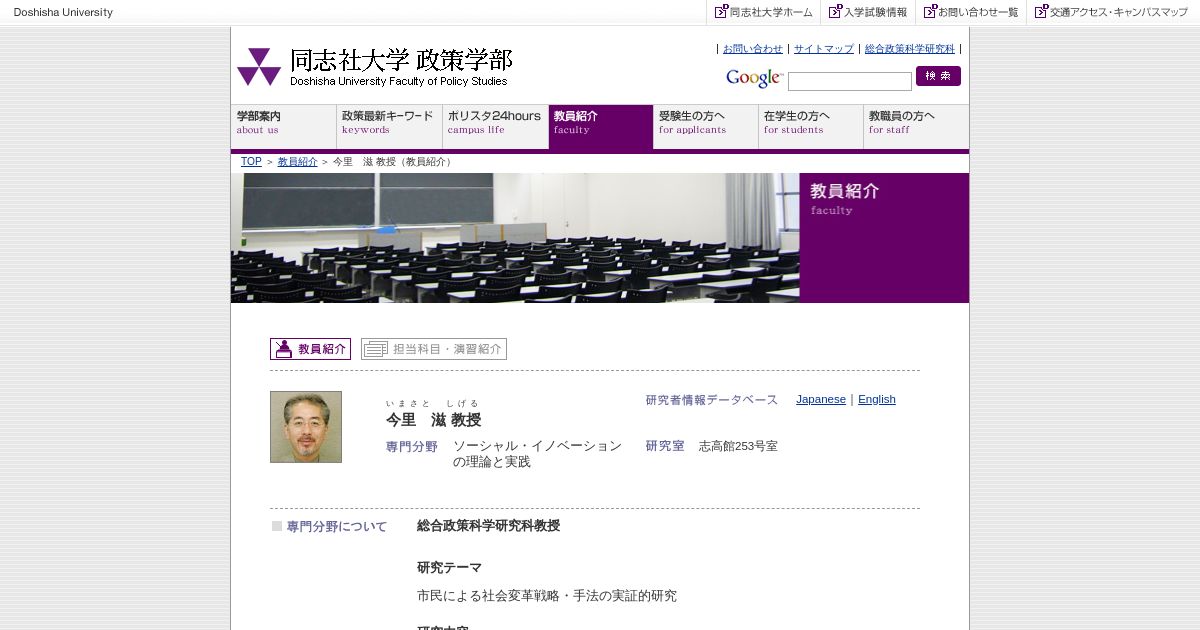Switch to 担当科目・演習紹介 tab
1200x630 pixels.
coord(434,349)
